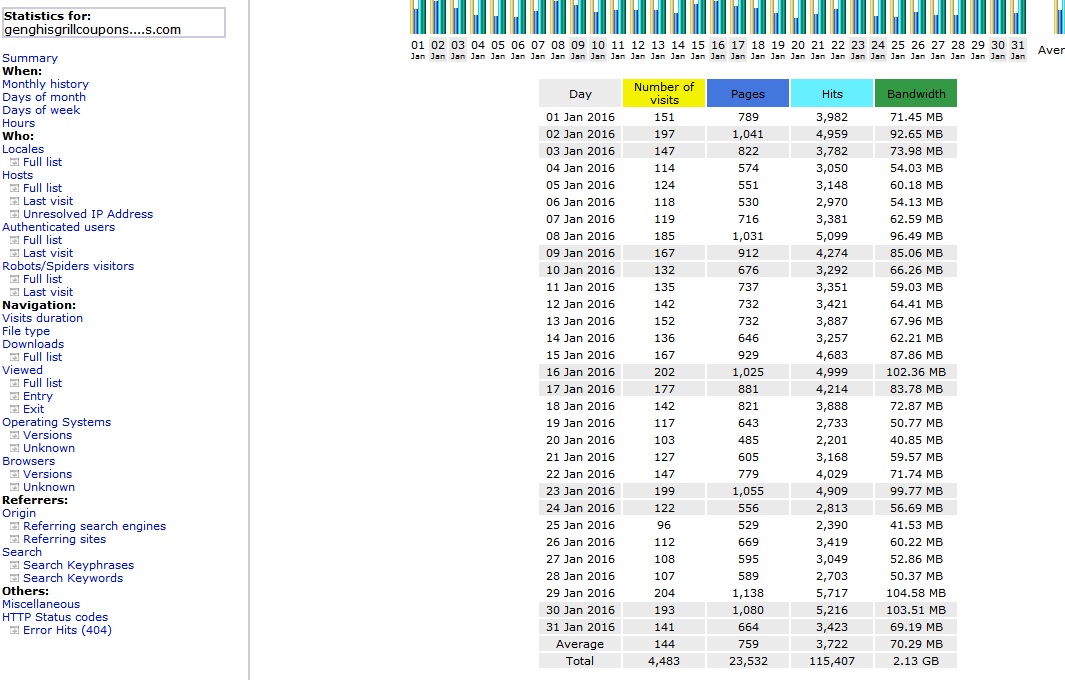This screenshot has height=680, width=1065.
Task: Click the icon beside Referring sites
Action: point(14,540)
